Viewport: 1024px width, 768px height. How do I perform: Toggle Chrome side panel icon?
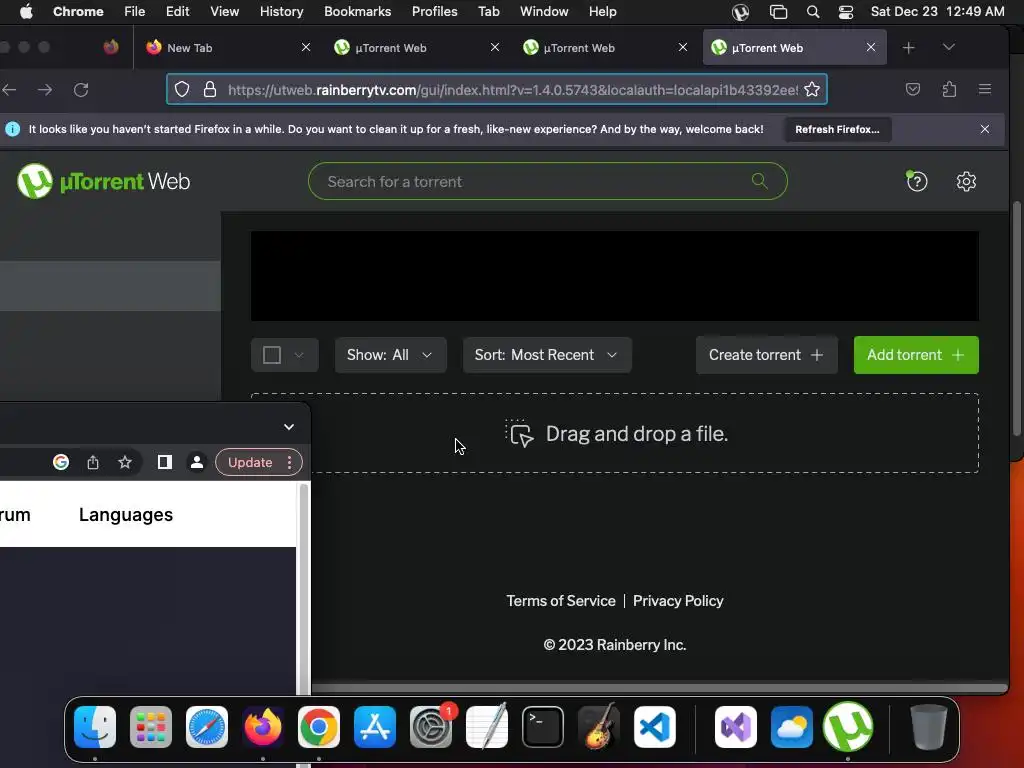(x=165, y=462)
